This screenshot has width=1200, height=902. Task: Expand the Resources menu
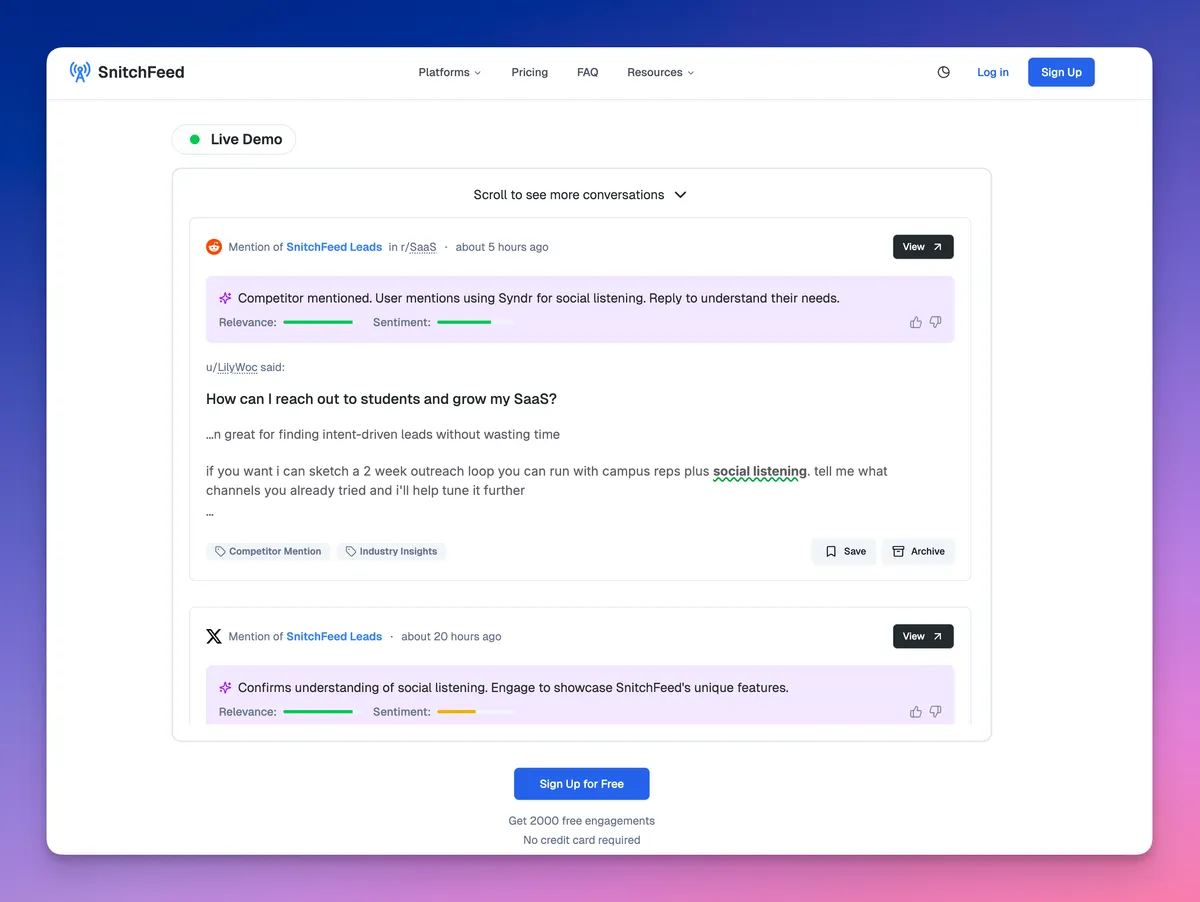(x=660, y=72)
